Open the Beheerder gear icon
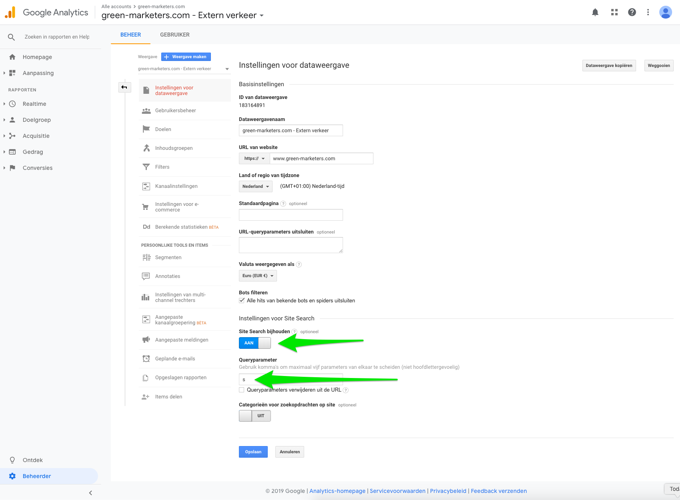 coord(12,476)
